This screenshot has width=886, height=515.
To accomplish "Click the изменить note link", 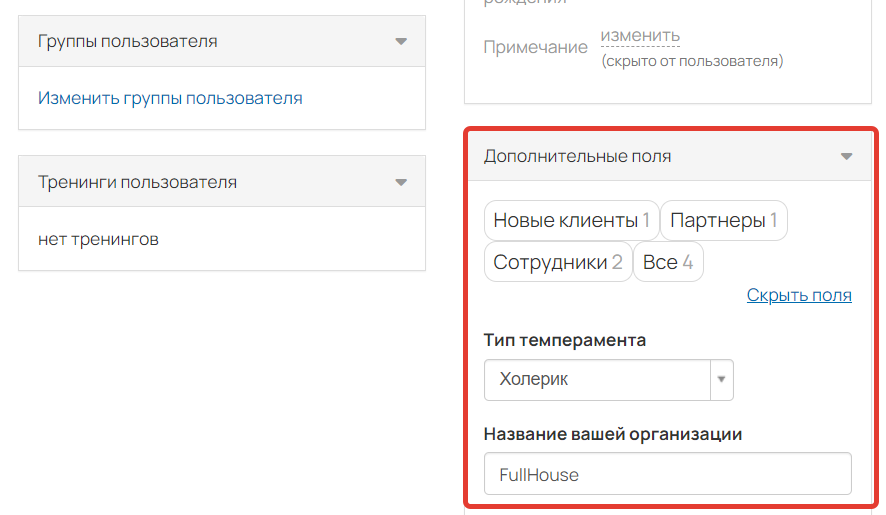I will point(640,36).
